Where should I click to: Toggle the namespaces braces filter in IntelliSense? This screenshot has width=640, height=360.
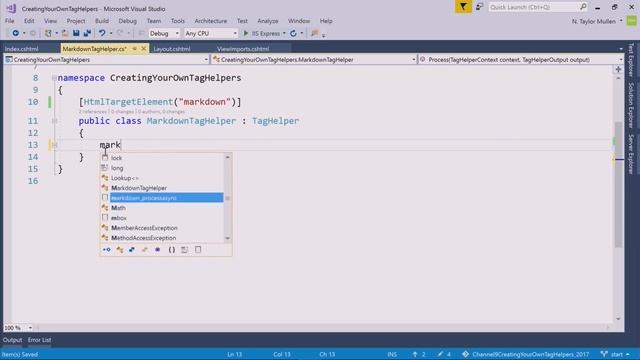coord(172,249)
